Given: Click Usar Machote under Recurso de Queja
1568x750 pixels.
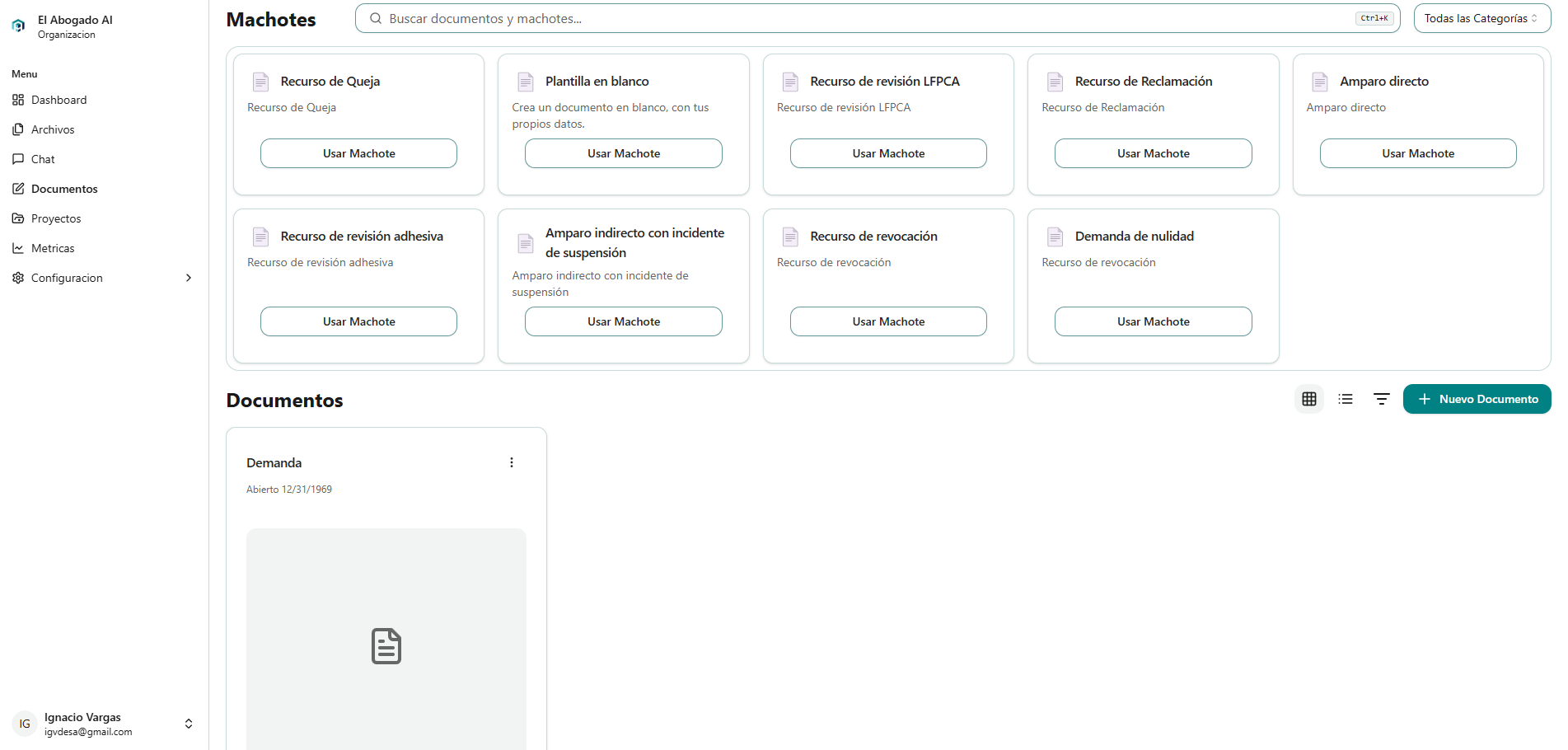Looking at the screenshot, I should pos(358,153).
